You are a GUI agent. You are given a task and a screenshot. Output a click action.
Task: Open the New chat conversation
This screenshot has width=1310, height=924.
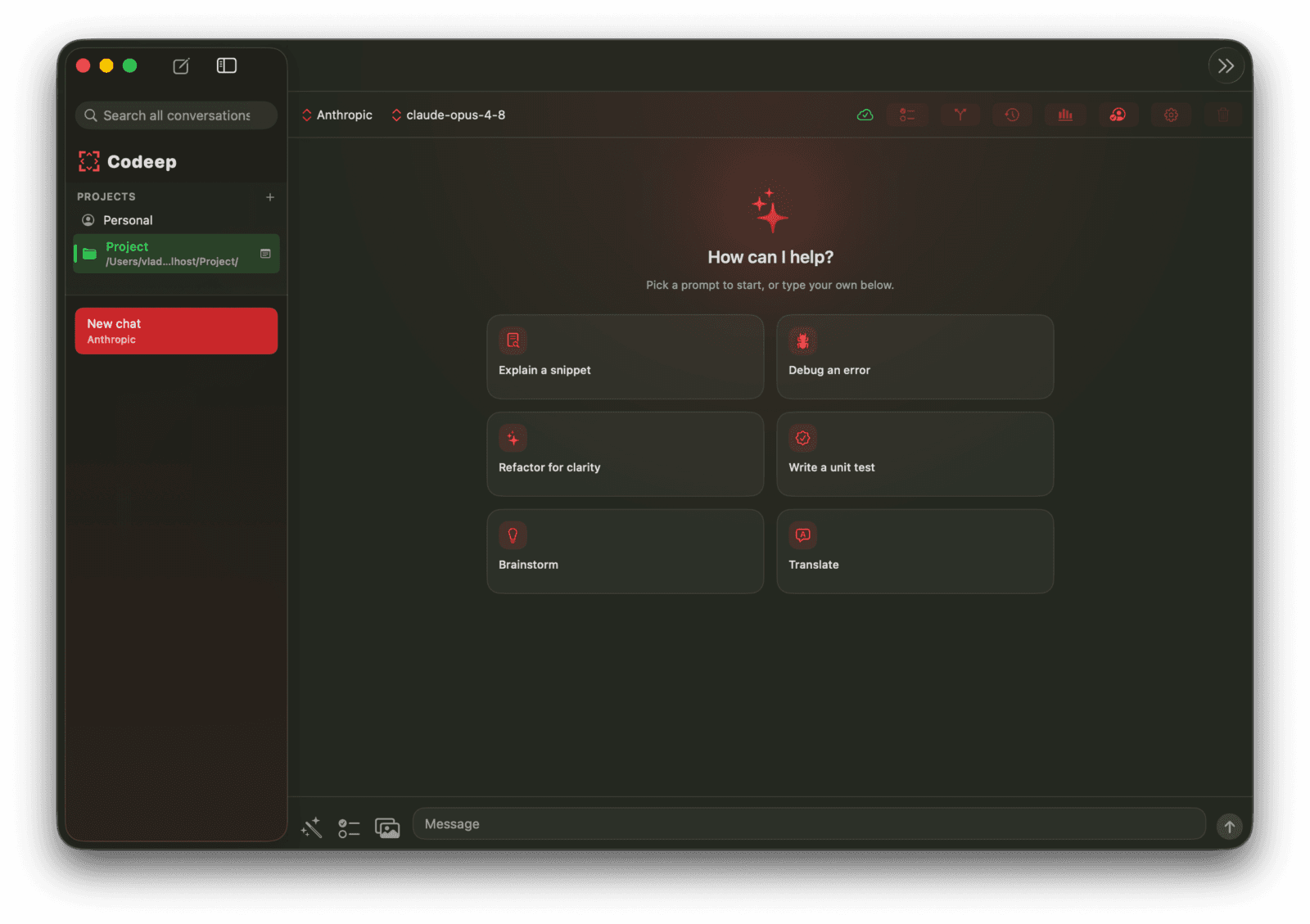tap(176, 331)
